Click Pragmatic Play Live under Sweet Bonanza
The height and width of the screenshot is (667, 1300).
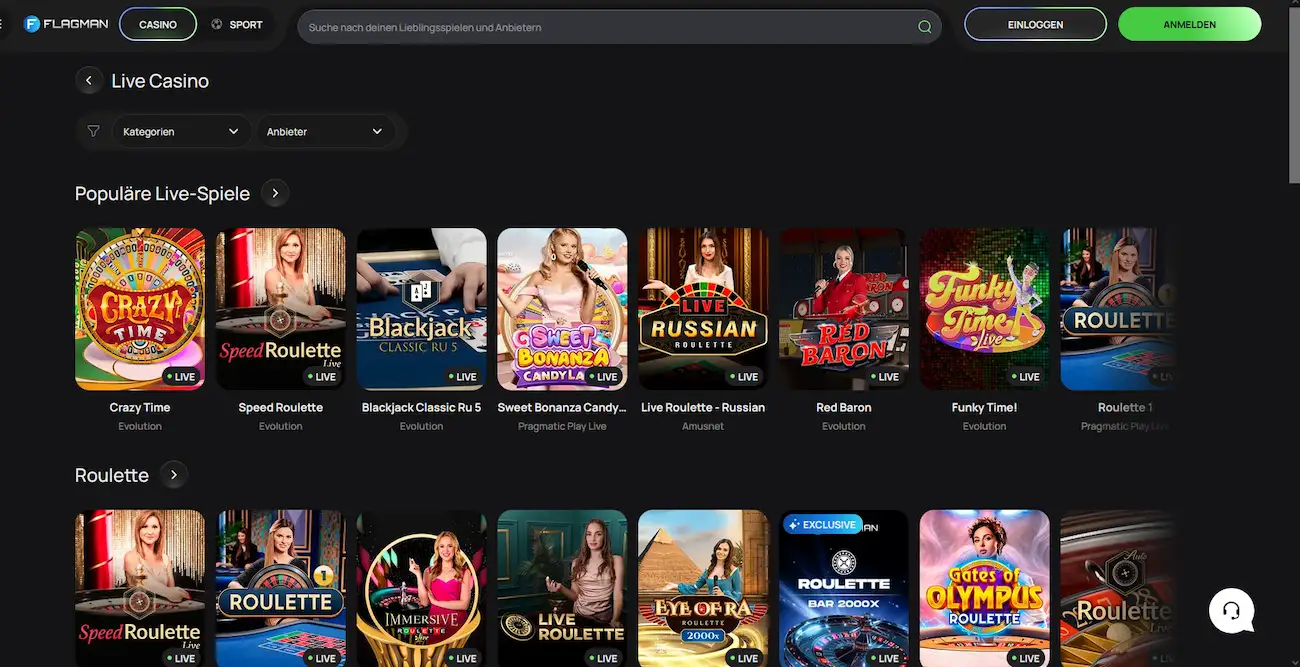click(x=562, y=426)
